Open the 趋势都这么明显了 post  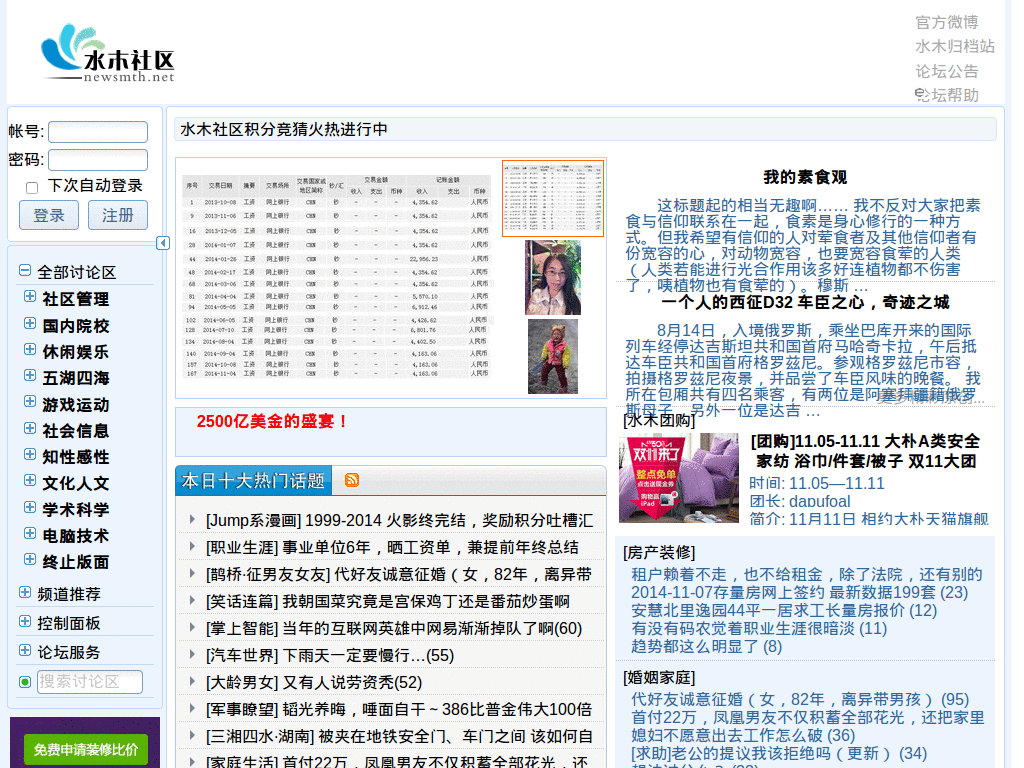(x=707, y=647)
